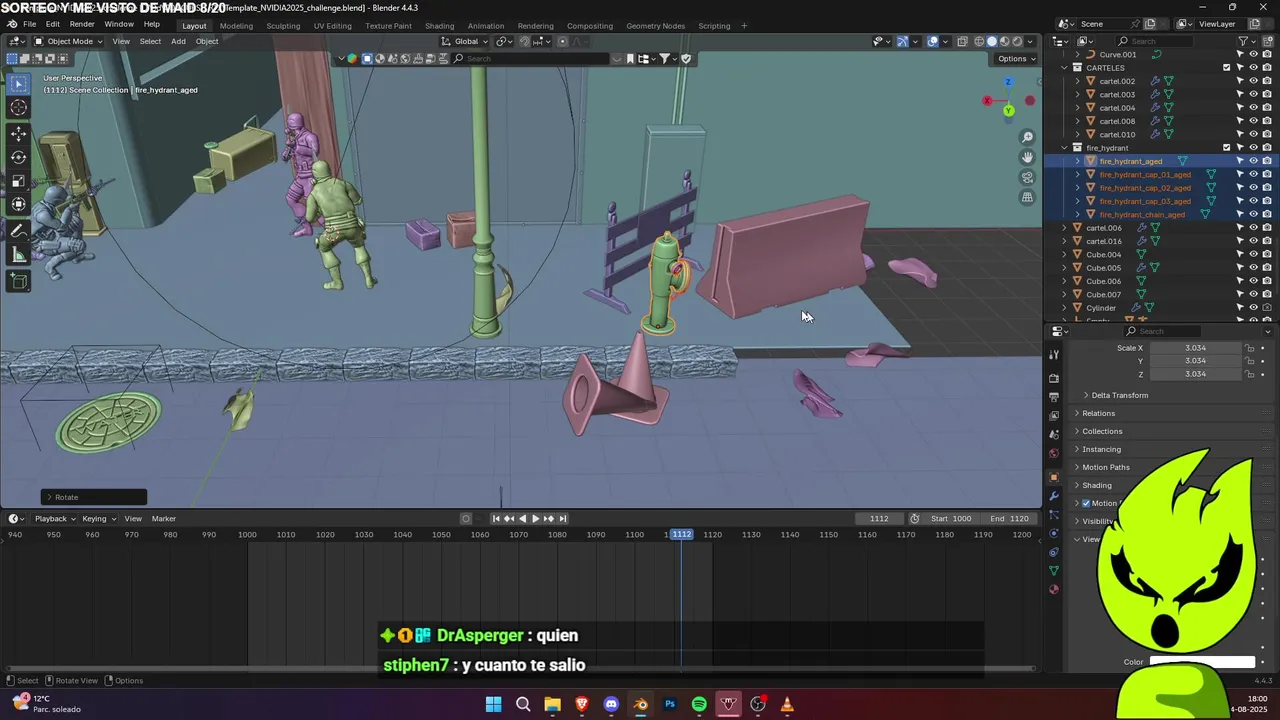The height and width of the screenshot is (720, 1280).
Task: Open the Modifiers wrench properties tab
Action: 1053,496
